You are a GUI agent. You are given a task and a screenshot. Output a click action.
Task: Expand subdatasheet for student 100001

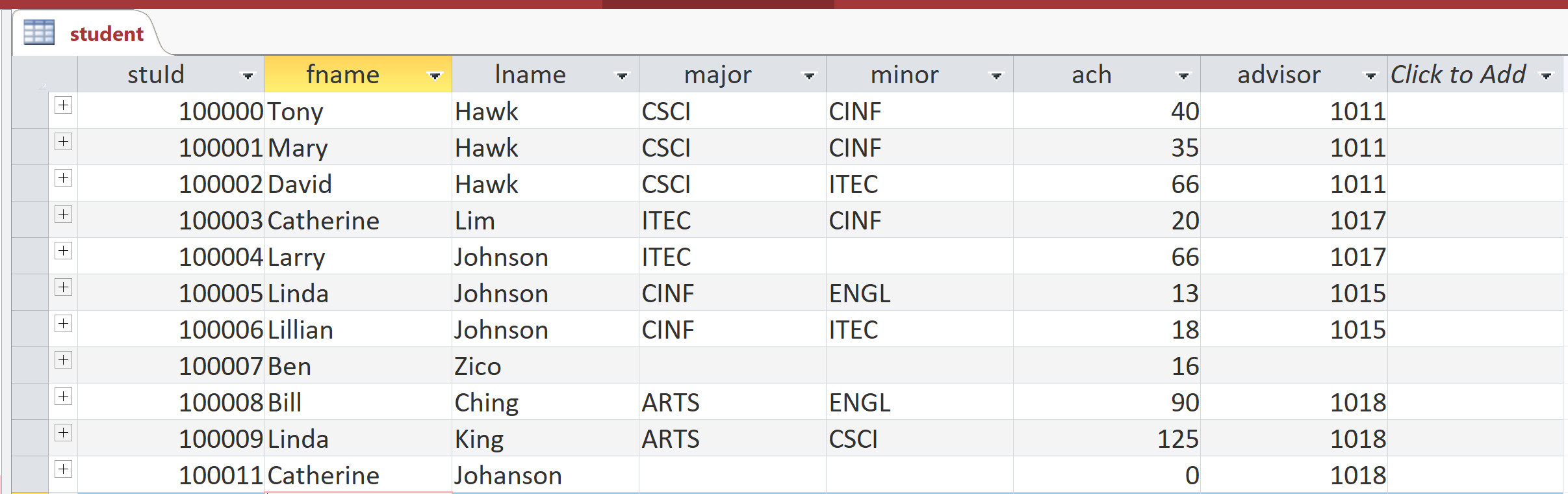[x=63, y=141]
